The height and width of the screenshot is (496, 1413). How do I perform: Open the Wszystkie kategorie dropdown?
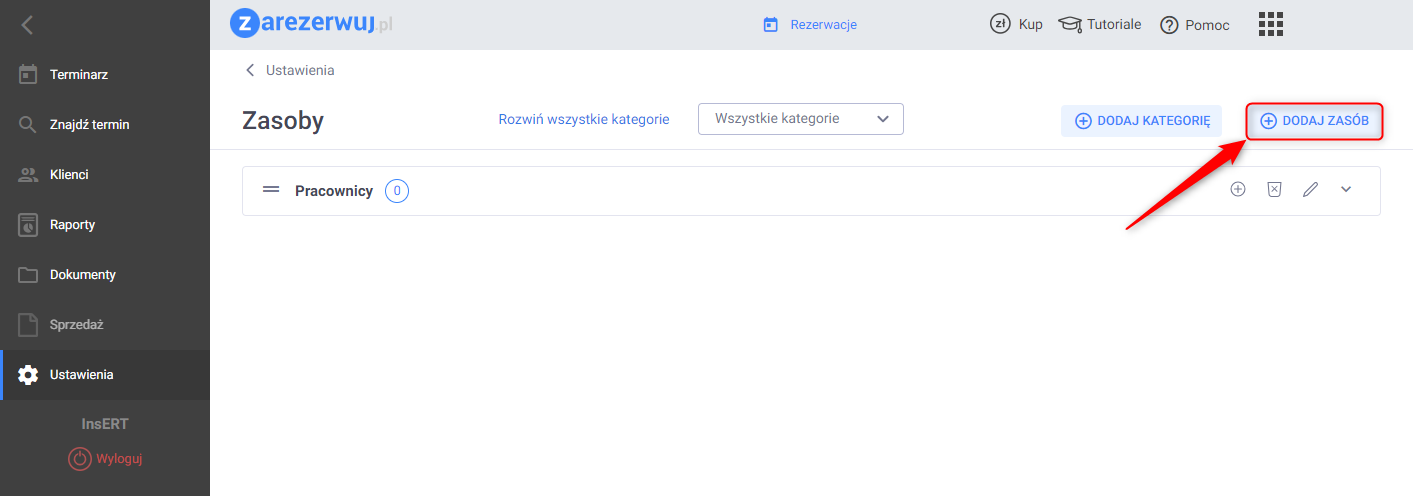801,119
